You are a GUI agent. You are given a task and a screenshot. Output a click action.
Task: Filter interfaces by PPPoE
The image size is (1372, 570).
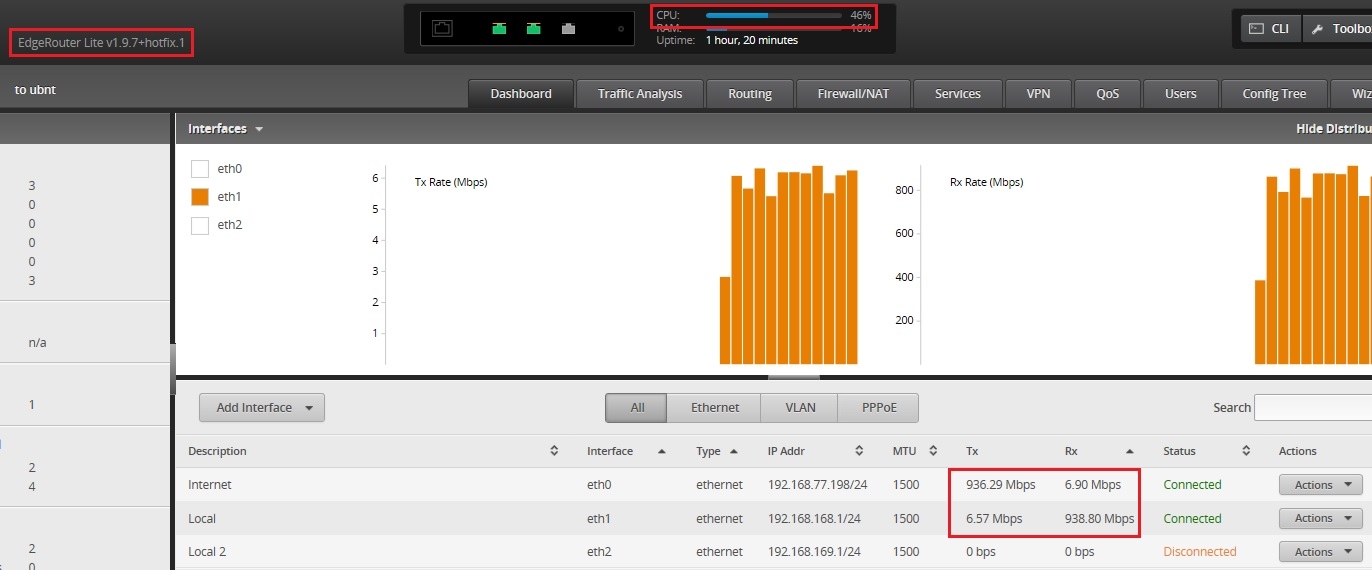tap(878, 407)
